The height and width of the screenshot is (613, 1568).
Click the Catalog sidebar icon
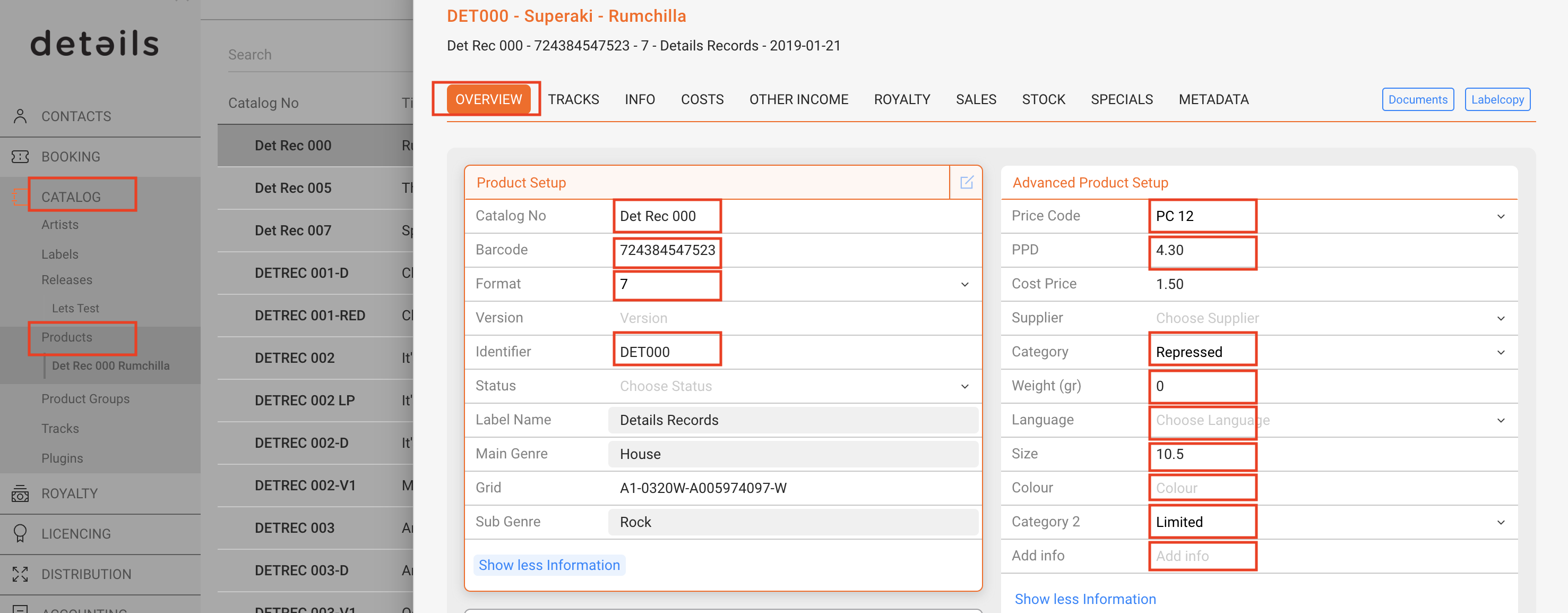[x=20, y=197]
